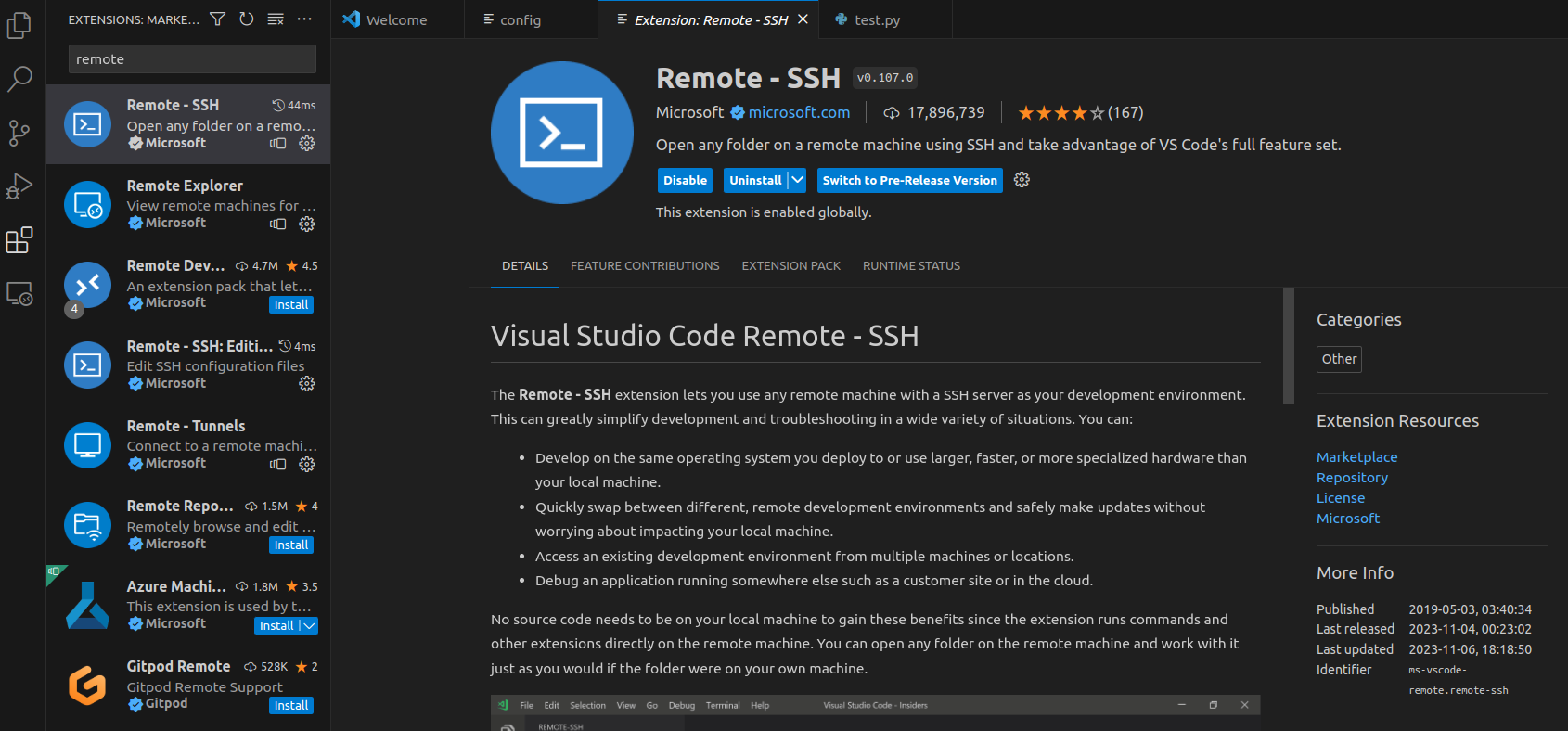Open the Extension Pack tab
This screenshot has height=731, width=1568.
(790, 266)
